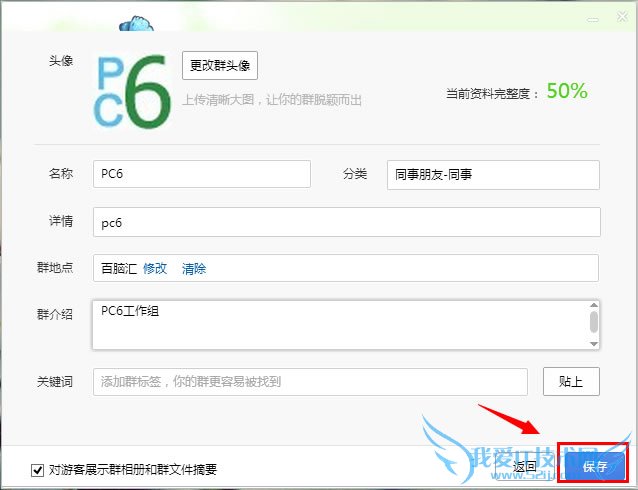Click the 返回 button
The height and width of the screenshot is (490, 638).
[524, 467]
